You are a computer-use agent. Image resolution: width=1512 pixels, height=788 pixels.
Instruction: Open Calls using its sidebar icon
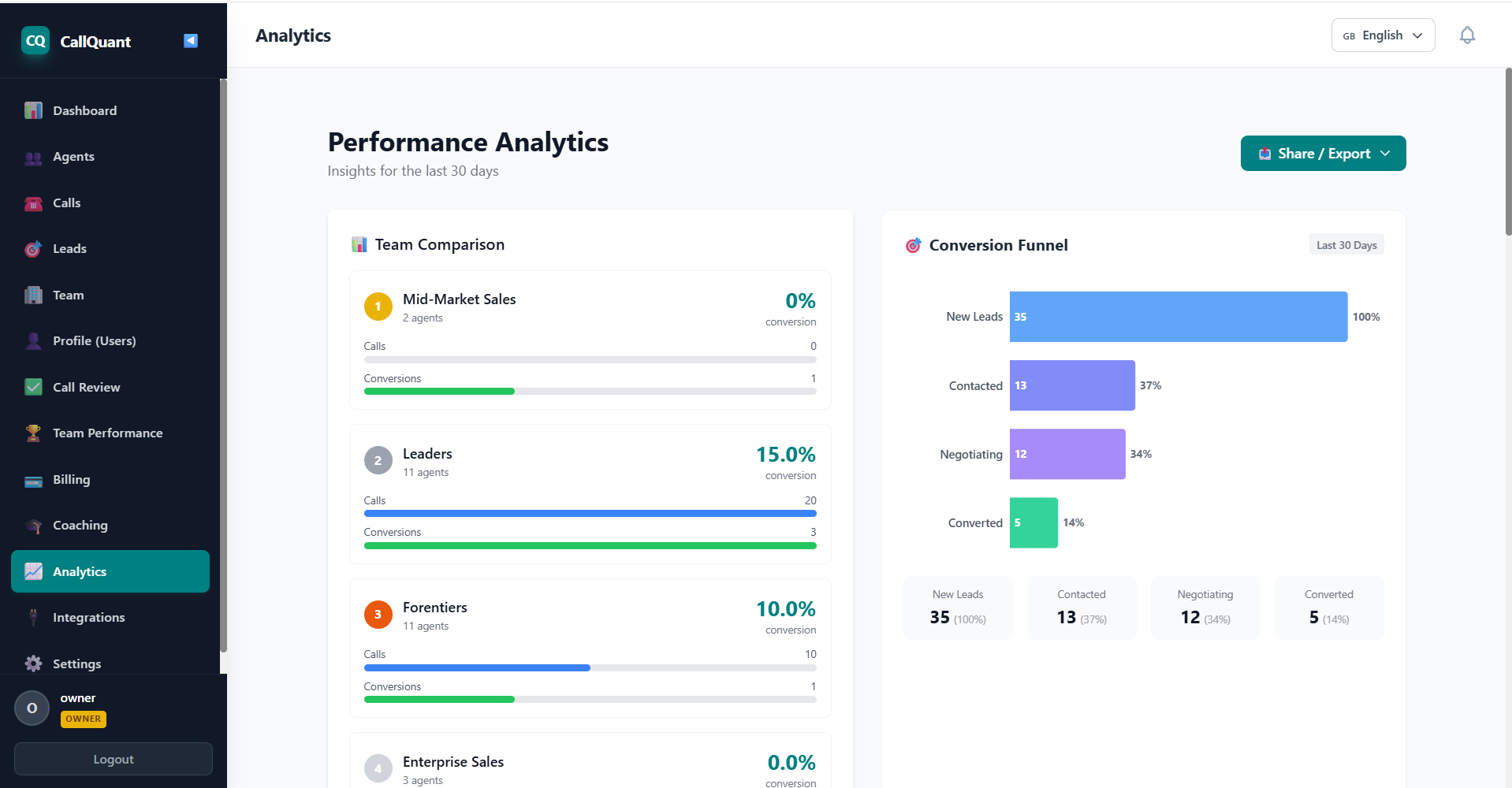pos(33,203)
